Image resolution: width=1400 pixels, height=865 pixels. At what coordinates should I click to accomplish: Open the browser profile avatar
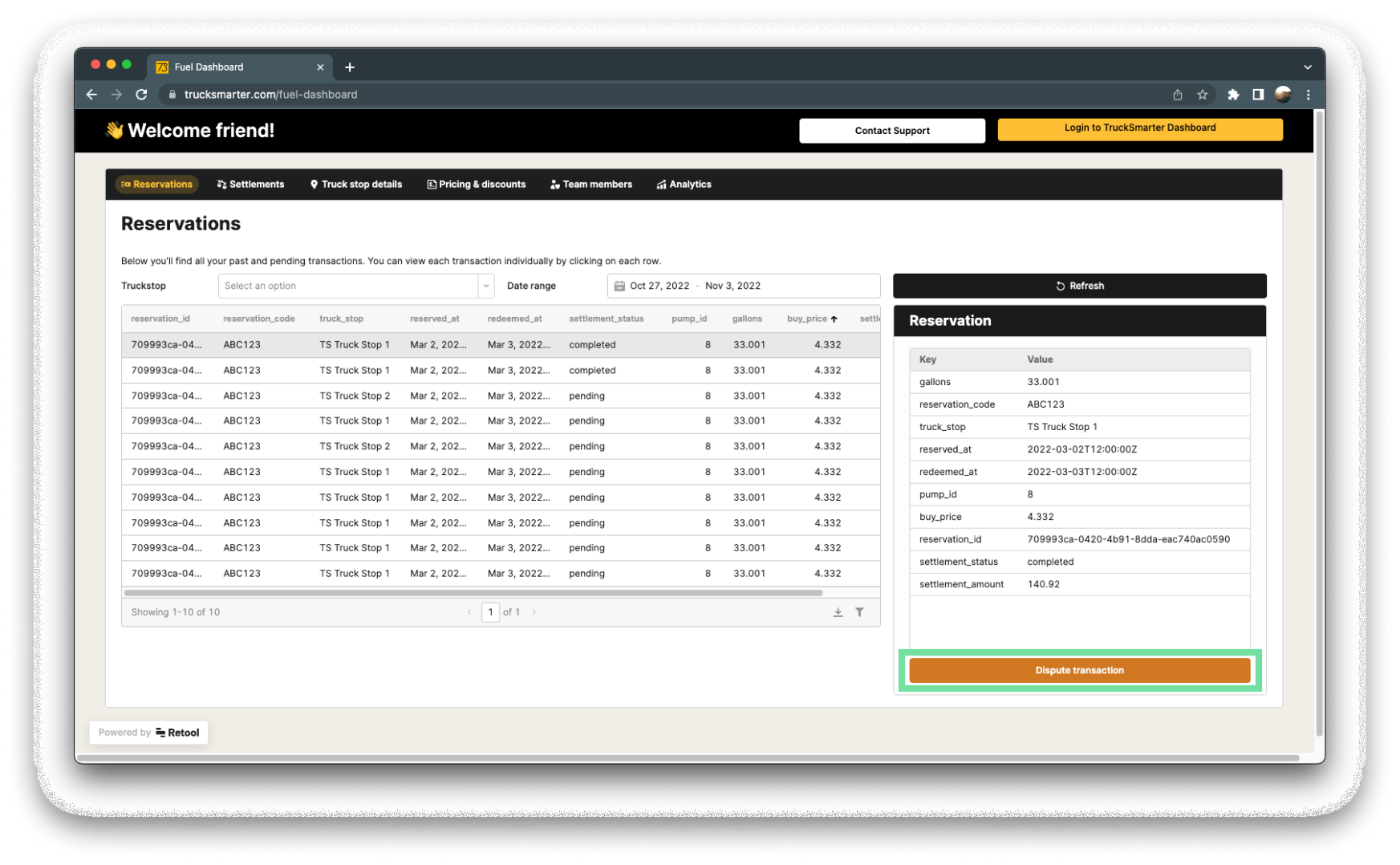(x=1283, y=95)
